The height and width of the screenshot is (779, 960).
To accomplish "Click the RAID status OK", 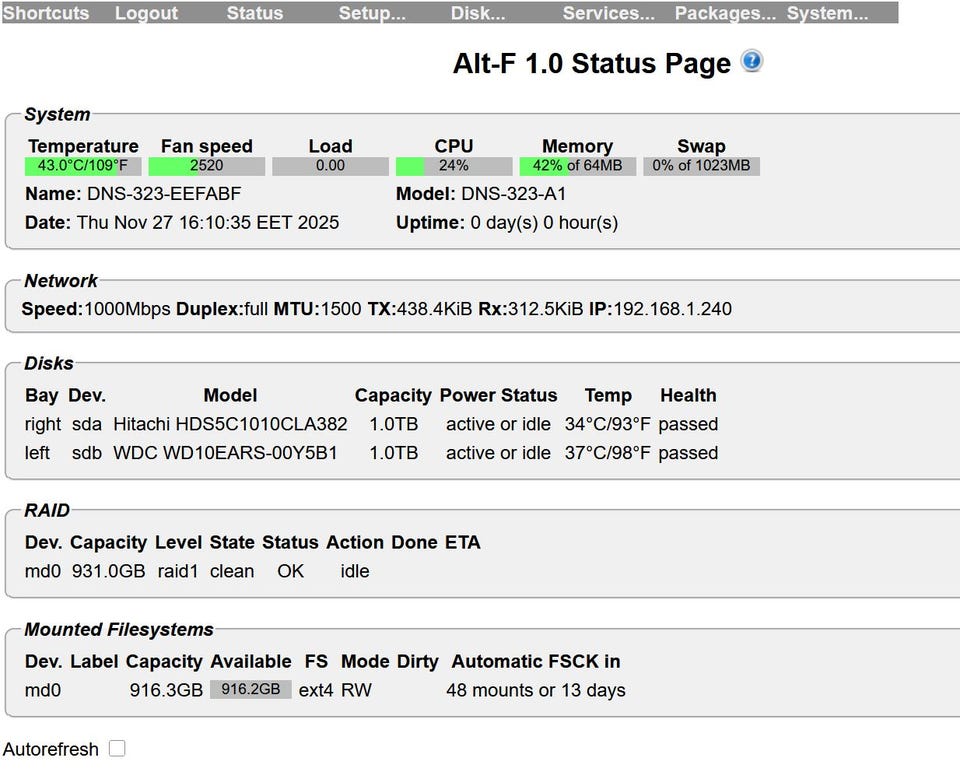I will click(290, 571).
